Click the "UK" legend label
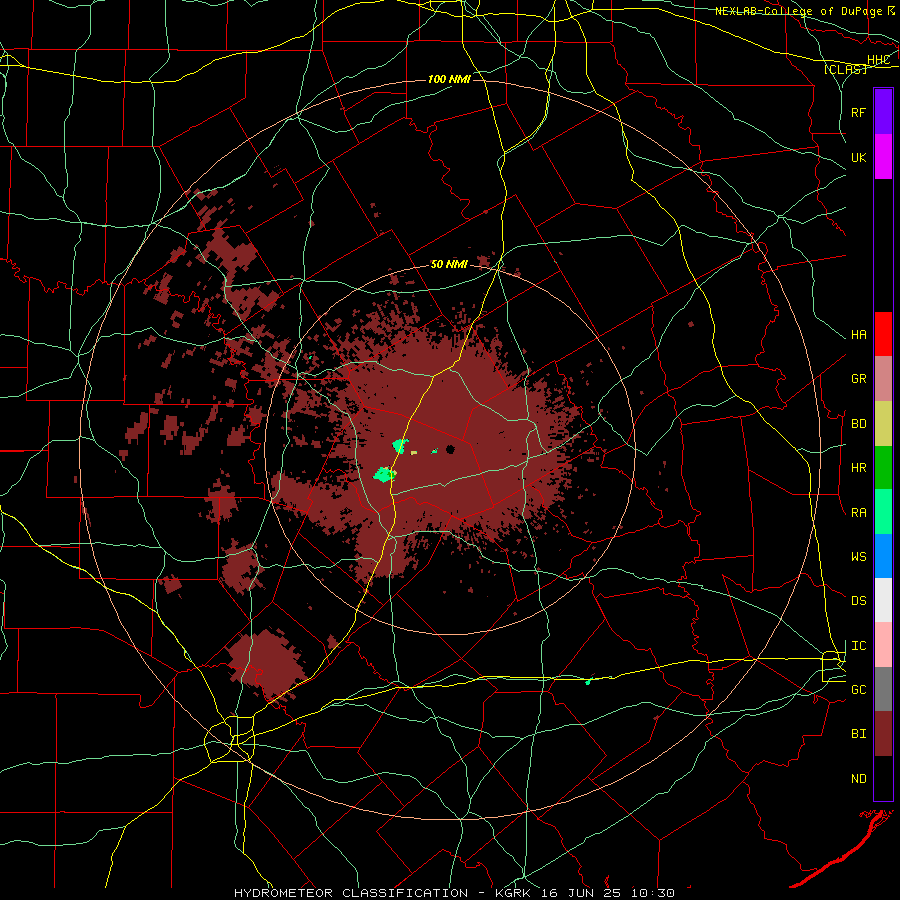 click(x=858, y=157)
